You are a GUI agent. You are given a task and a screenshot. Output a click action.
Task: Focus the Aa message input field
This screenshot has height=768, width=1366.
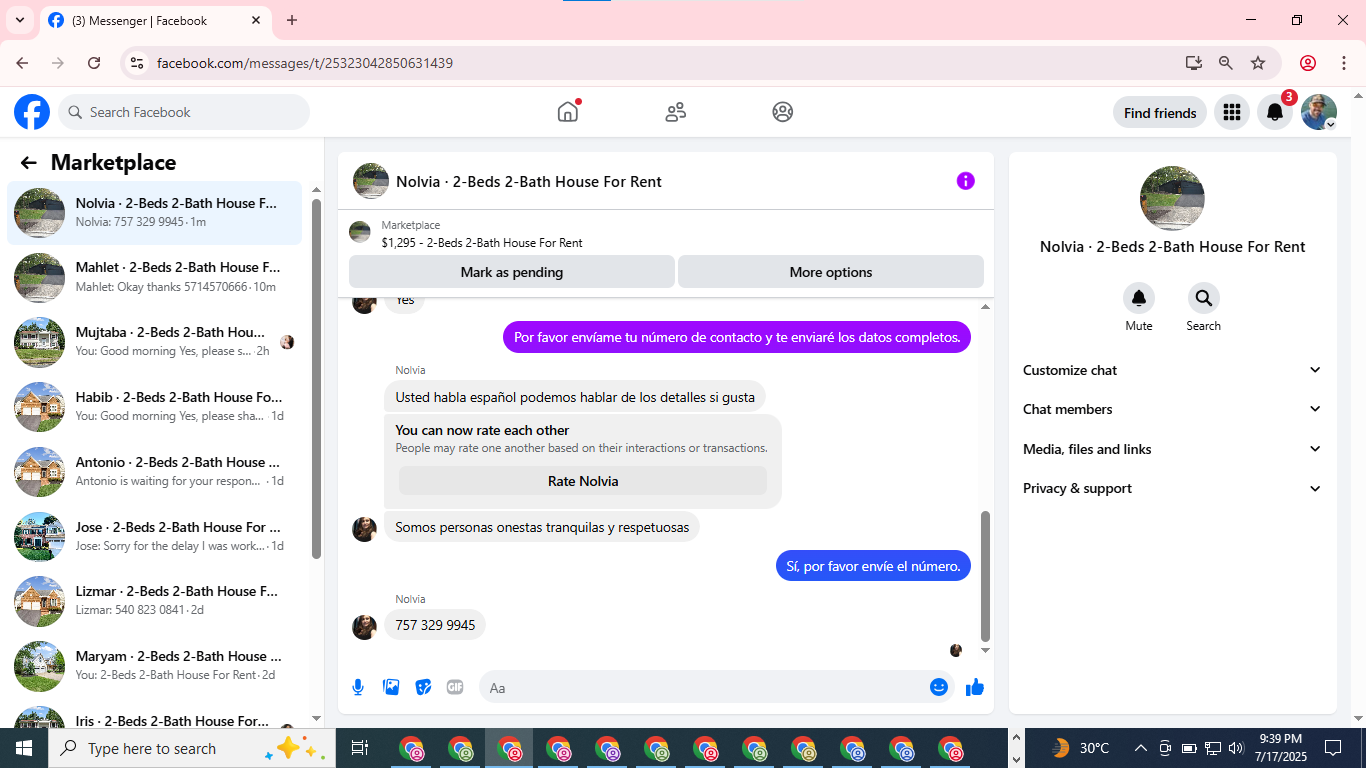point(704,687)
